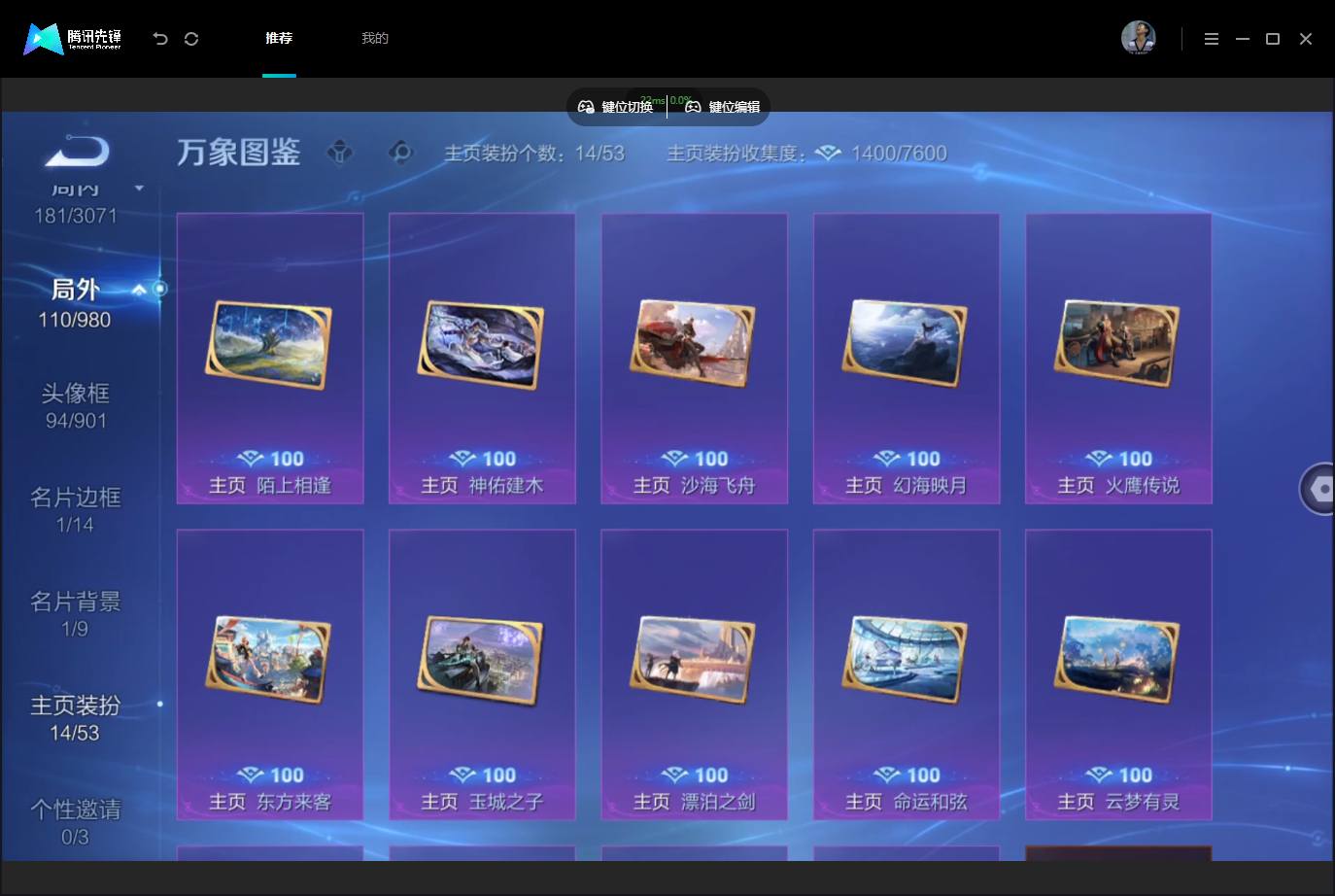
Task: Click the 键位切换 button
Action: click(x=616, y=107)
